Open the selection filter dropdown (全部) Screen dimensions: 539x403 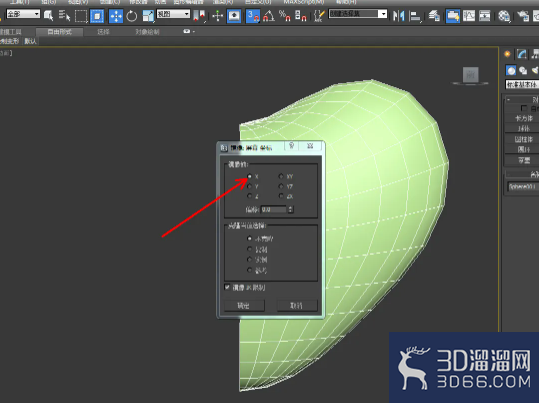pos(23,14)
